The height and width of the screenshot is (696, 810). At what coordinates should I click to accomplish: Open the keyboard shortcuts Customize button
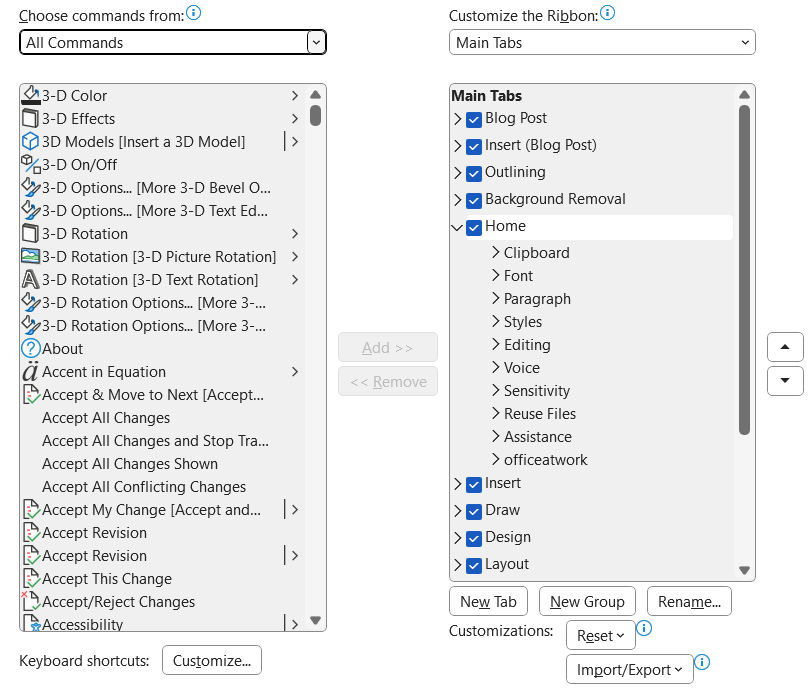212,661
